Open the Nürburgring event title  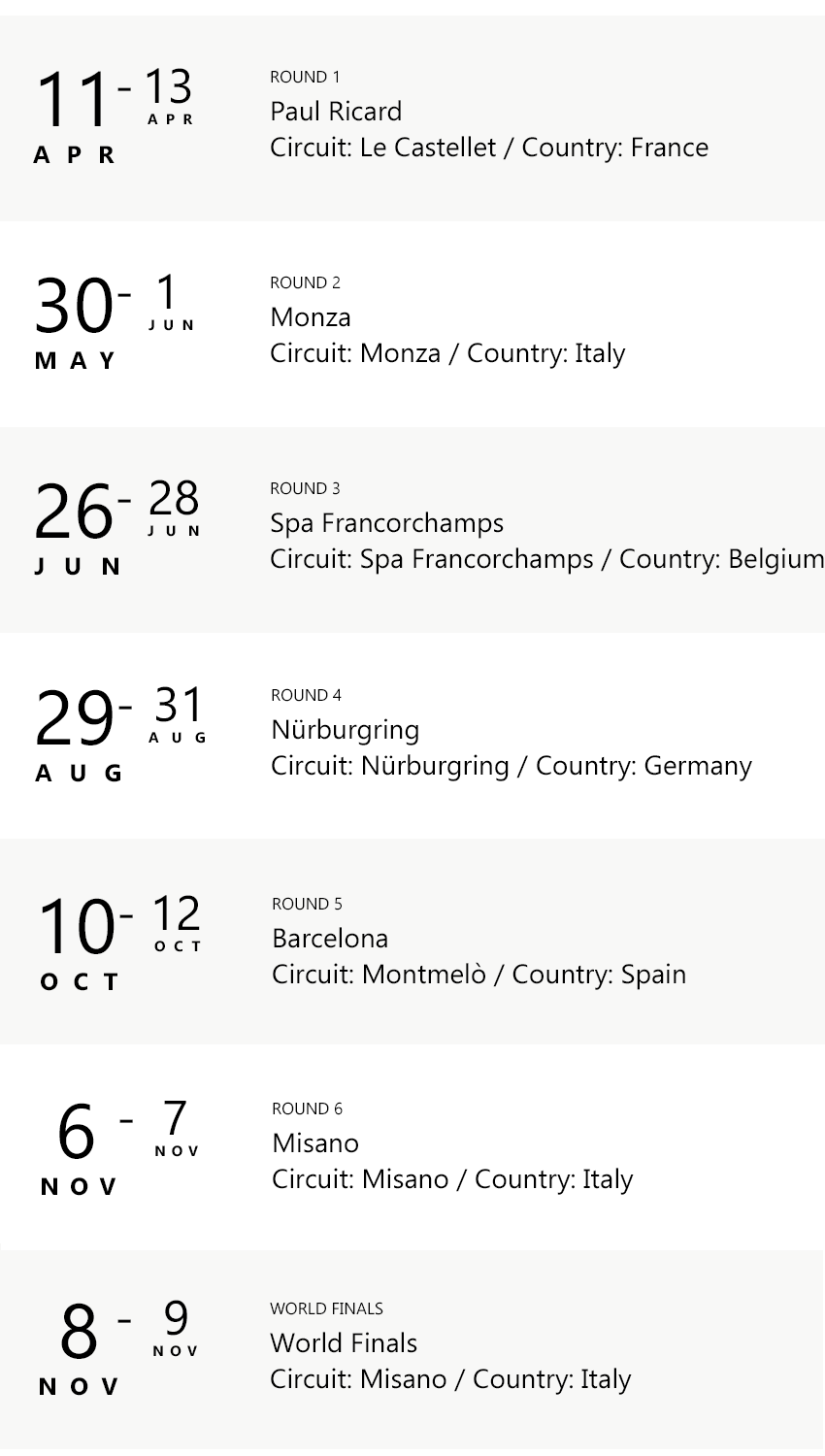(346, 730)
